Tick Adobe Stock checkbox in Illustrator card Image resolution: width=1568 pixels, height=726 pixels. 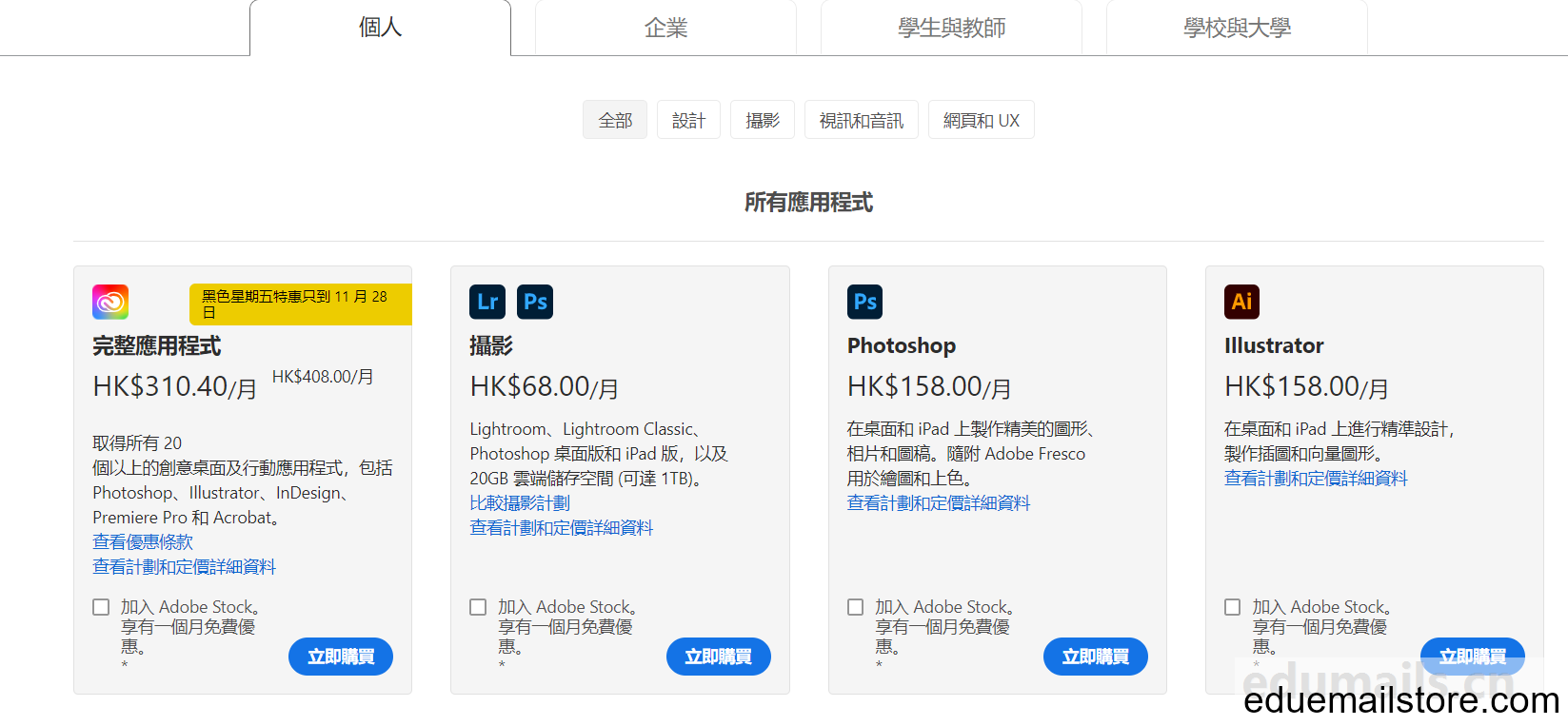[1233, 607]
